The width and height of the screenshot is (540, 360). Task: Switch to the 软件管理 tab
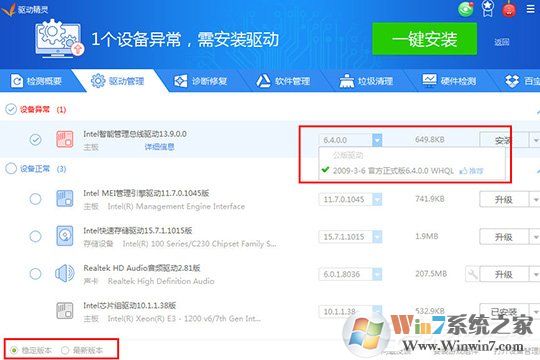pyautogui.click(x=283, y=81)
